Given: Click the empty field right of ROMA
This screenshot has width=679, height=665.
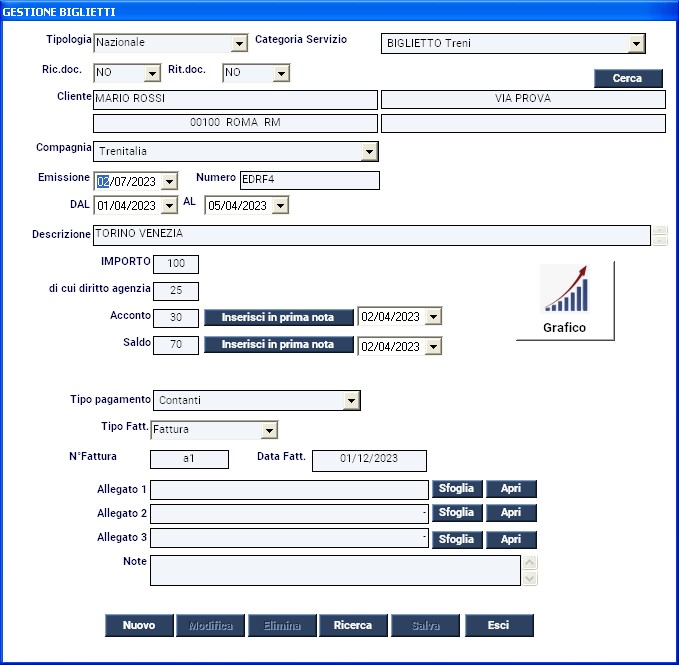Looking at the screenshot, I should 523,123.
